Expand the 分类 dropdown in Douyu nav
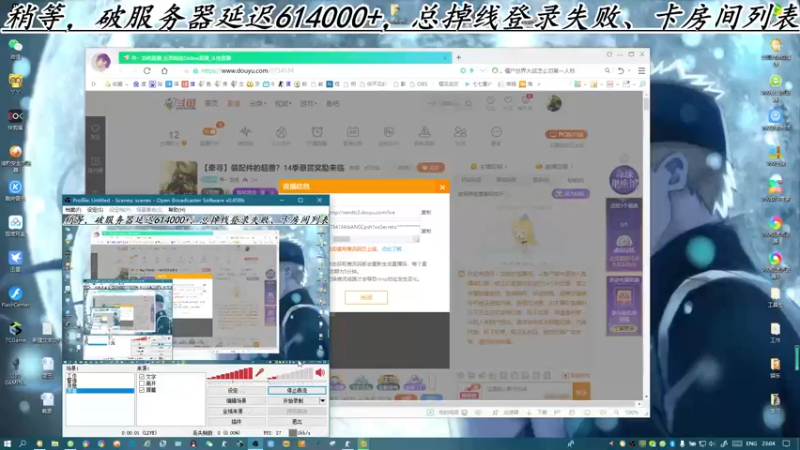The height and width of the screenshot is (450, 800). 258,104
